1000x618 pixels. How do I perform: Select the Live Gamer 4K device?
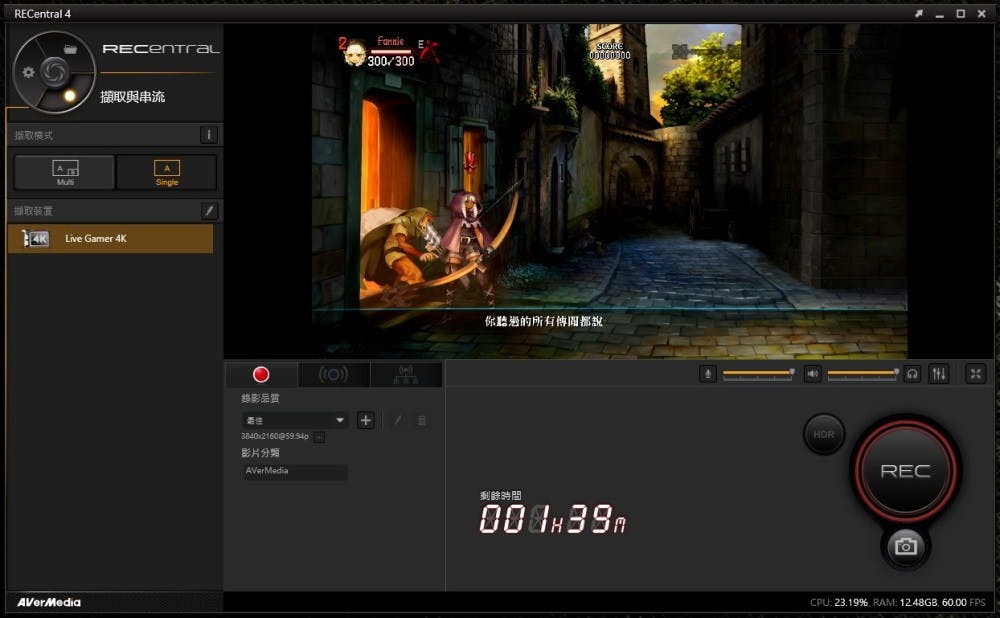pos(110,239)
